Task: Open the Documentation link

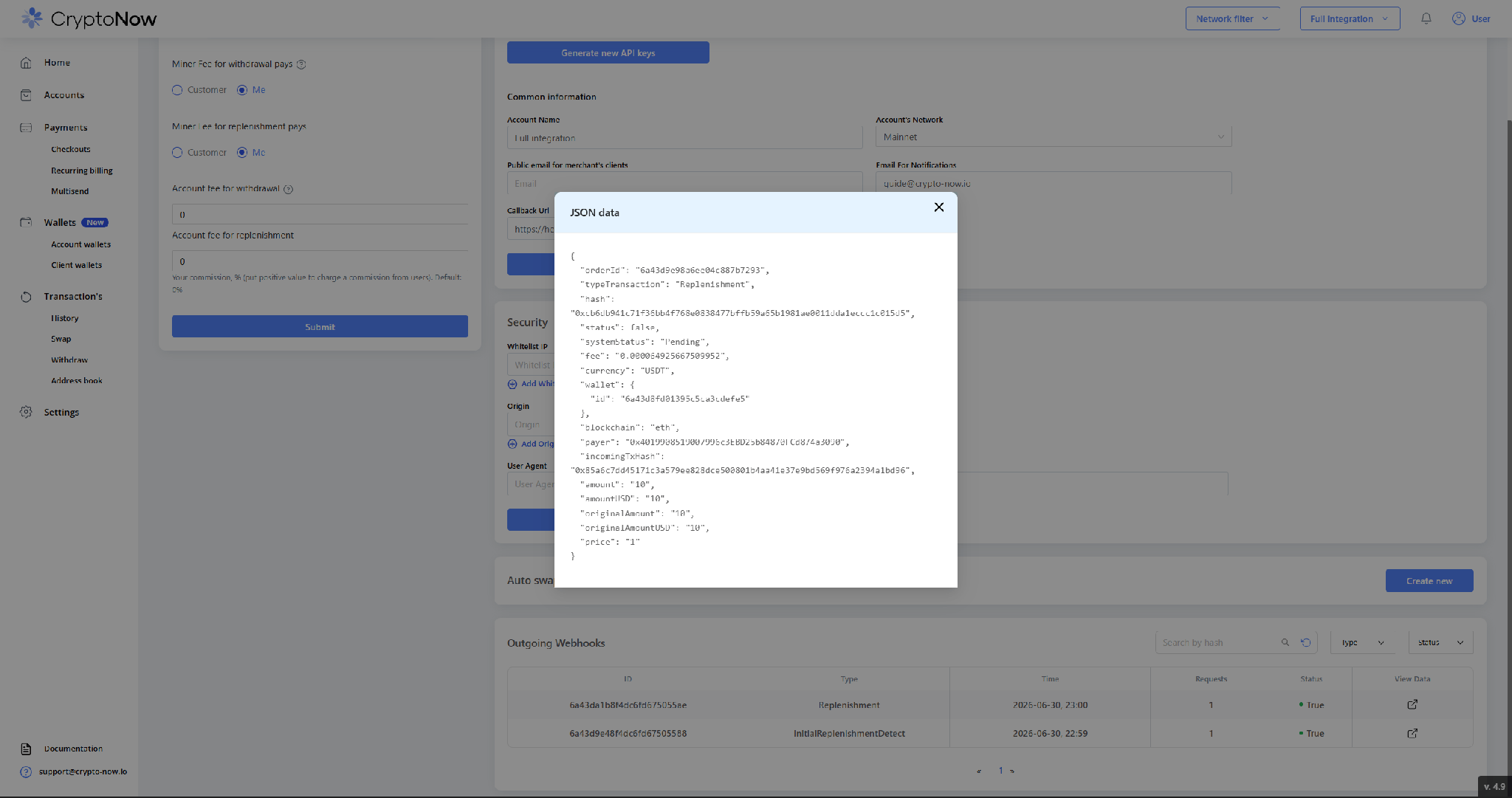Action: click(73, 749)
